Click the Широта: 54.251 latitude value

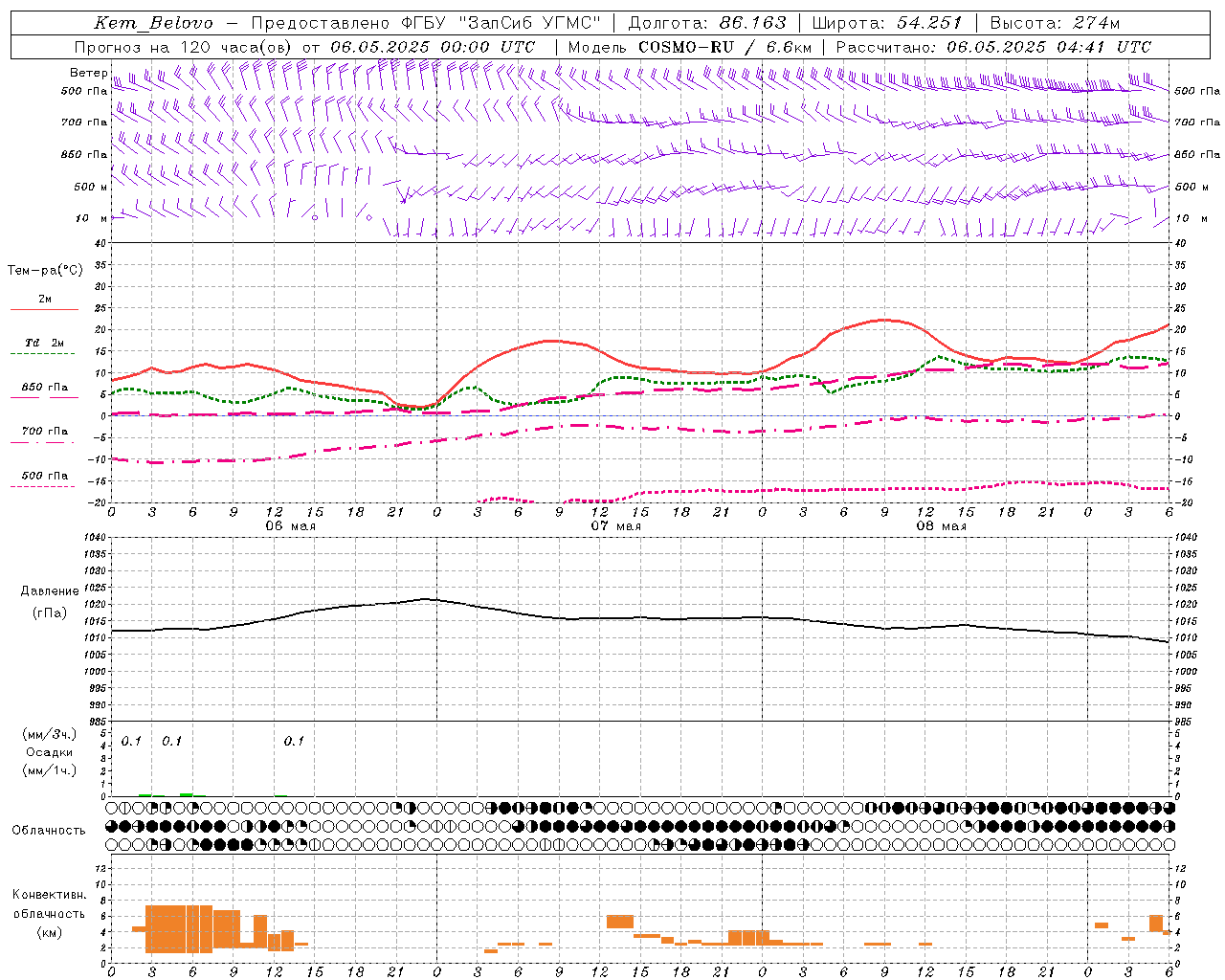click(x=887, y=23)
